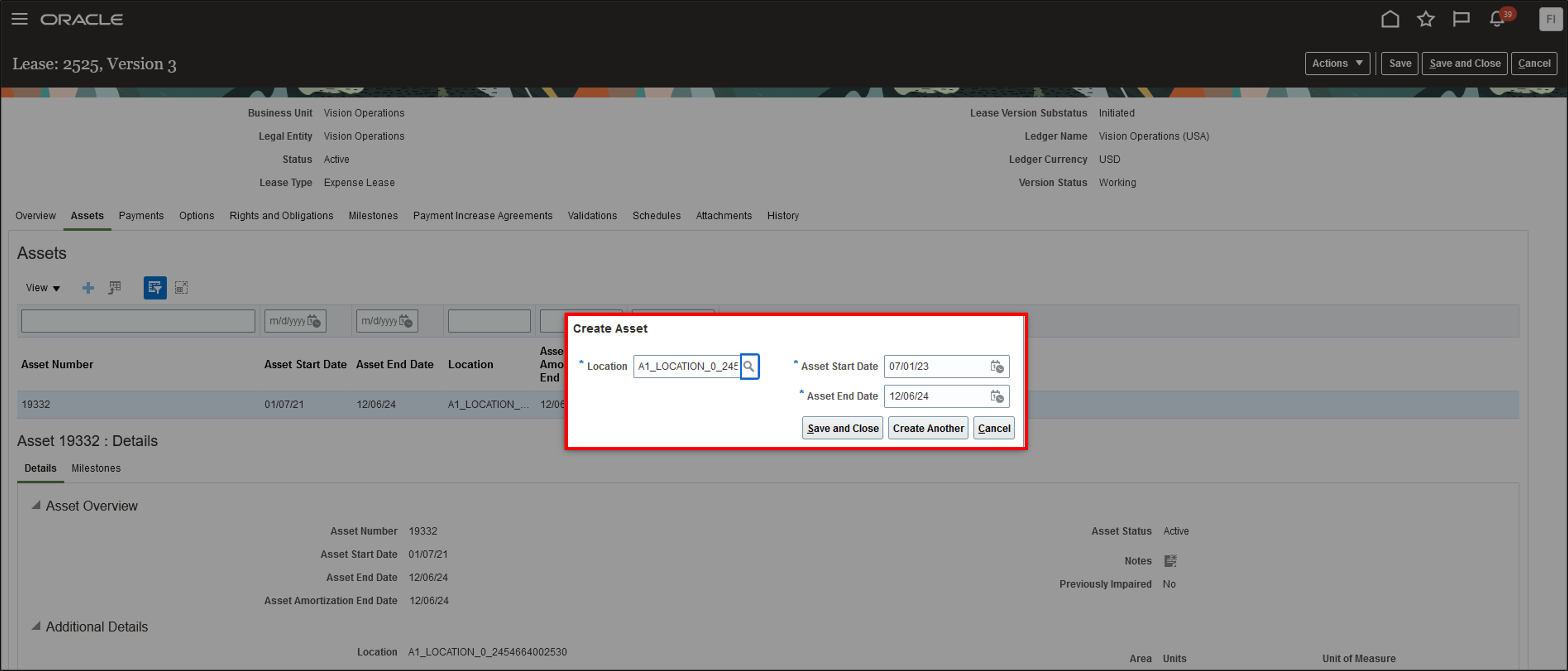Select the Assets tab
Viewport: 1568px width, 671px height.
[x=87, y=216]
